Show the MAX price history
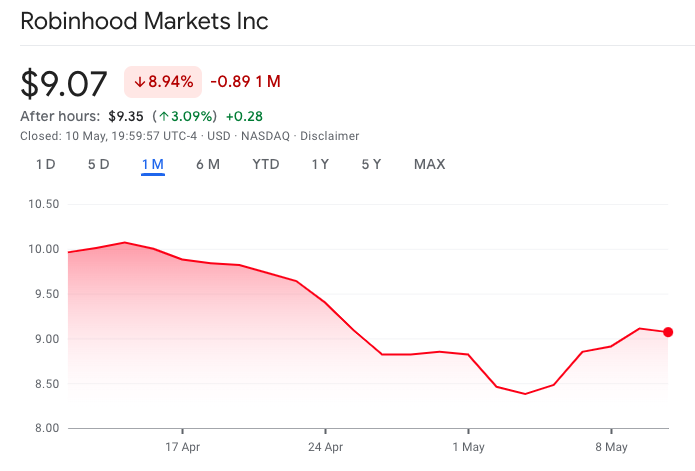The height and width of the screenshot is (471, 695). tap(429, 164)
